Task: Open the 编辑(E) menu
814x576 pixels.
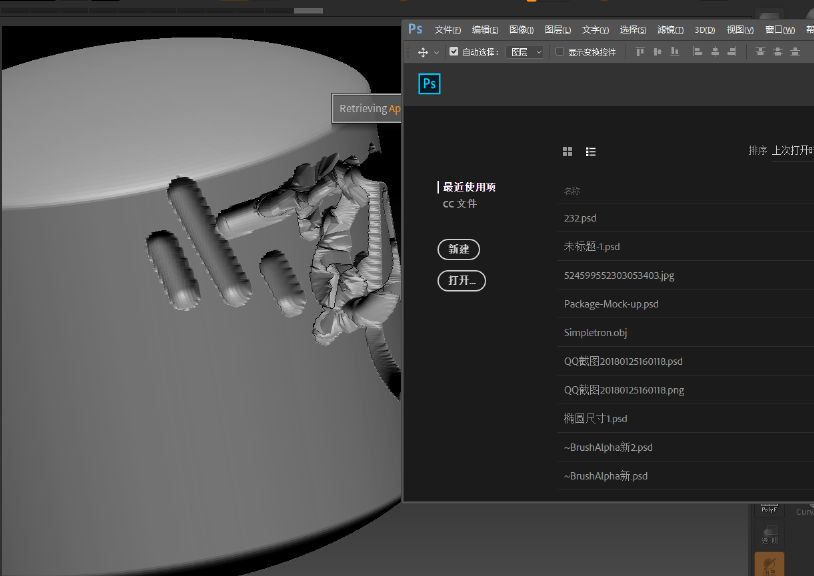Action: point(485,30)
